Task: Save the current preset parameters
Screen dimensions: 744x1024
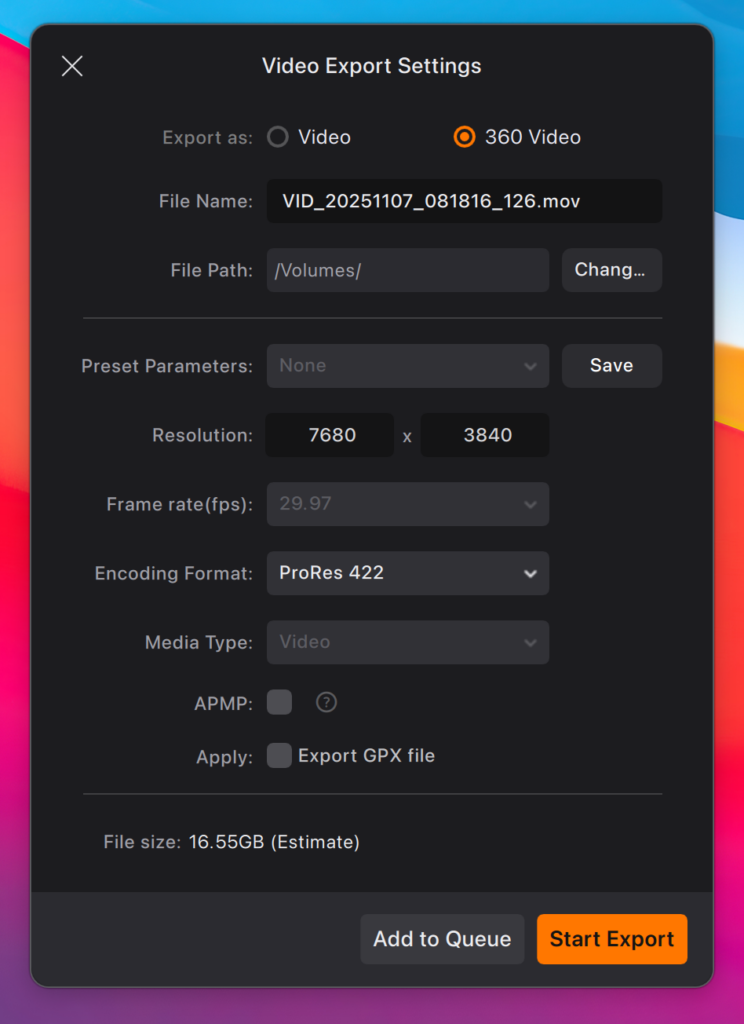Action: pos(611,366)
